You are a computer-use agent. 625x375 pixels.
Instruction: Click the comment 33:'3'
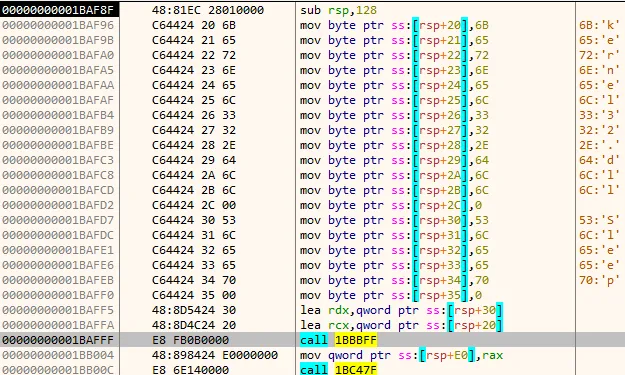[599, 115]
